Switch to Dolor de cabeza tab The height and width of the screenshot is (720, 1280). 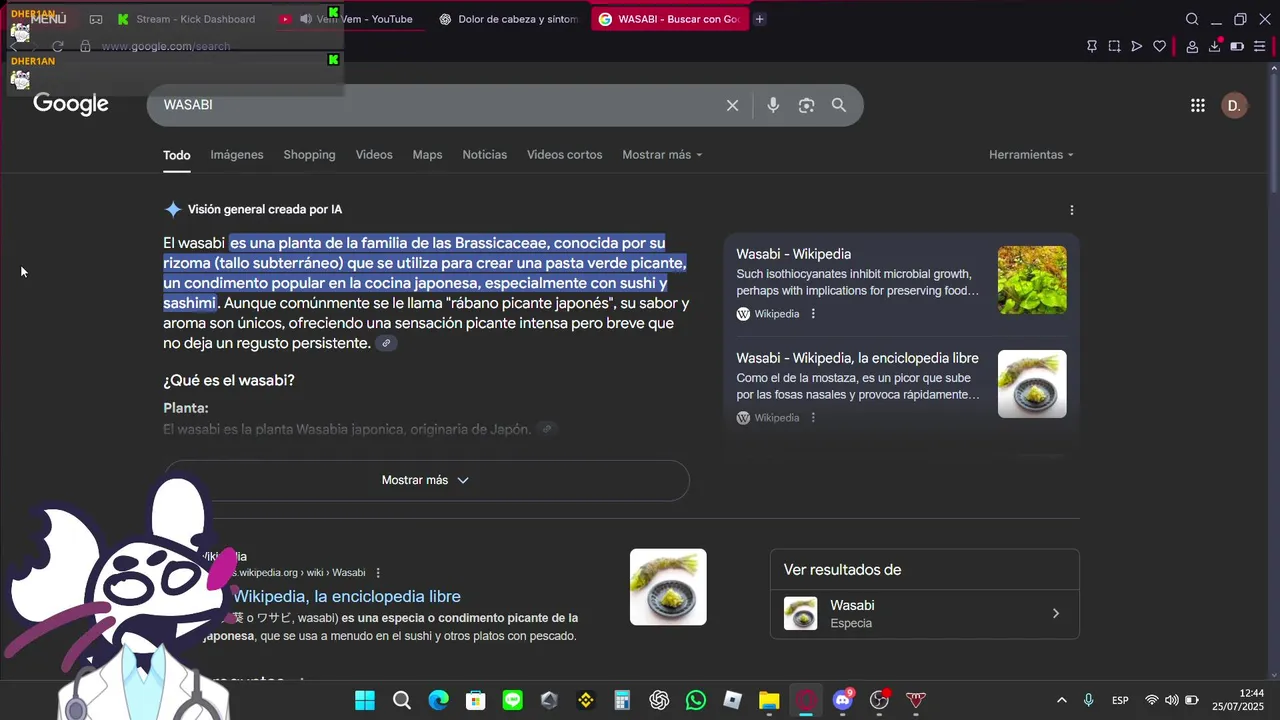pos(508,19)
